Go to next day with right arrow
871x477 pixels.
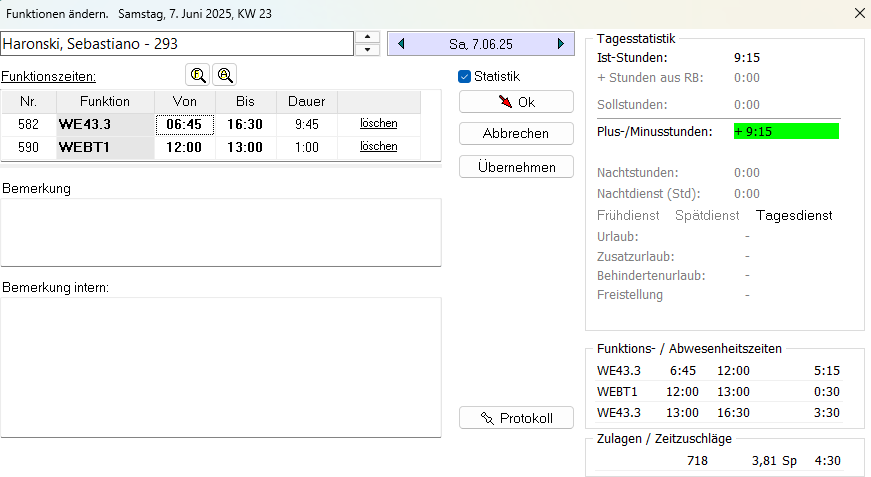[x=561, y=44]
